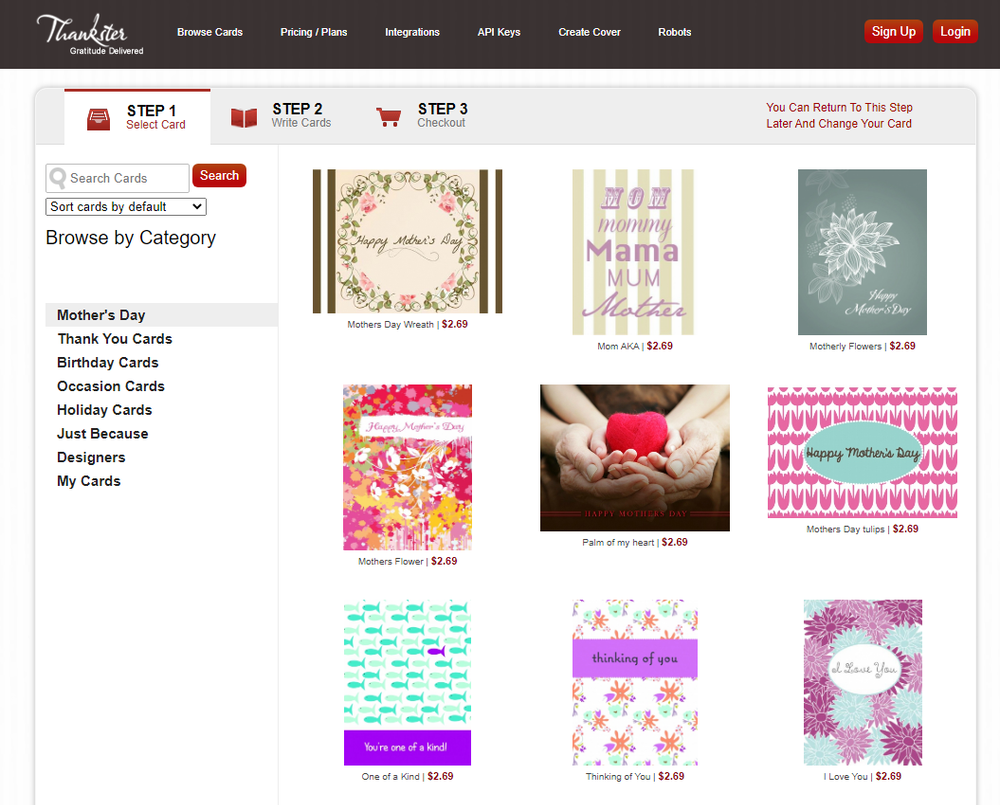The image size is (1000, 805).
Task: Open the Robots page
Action: (x=675, y=32)
